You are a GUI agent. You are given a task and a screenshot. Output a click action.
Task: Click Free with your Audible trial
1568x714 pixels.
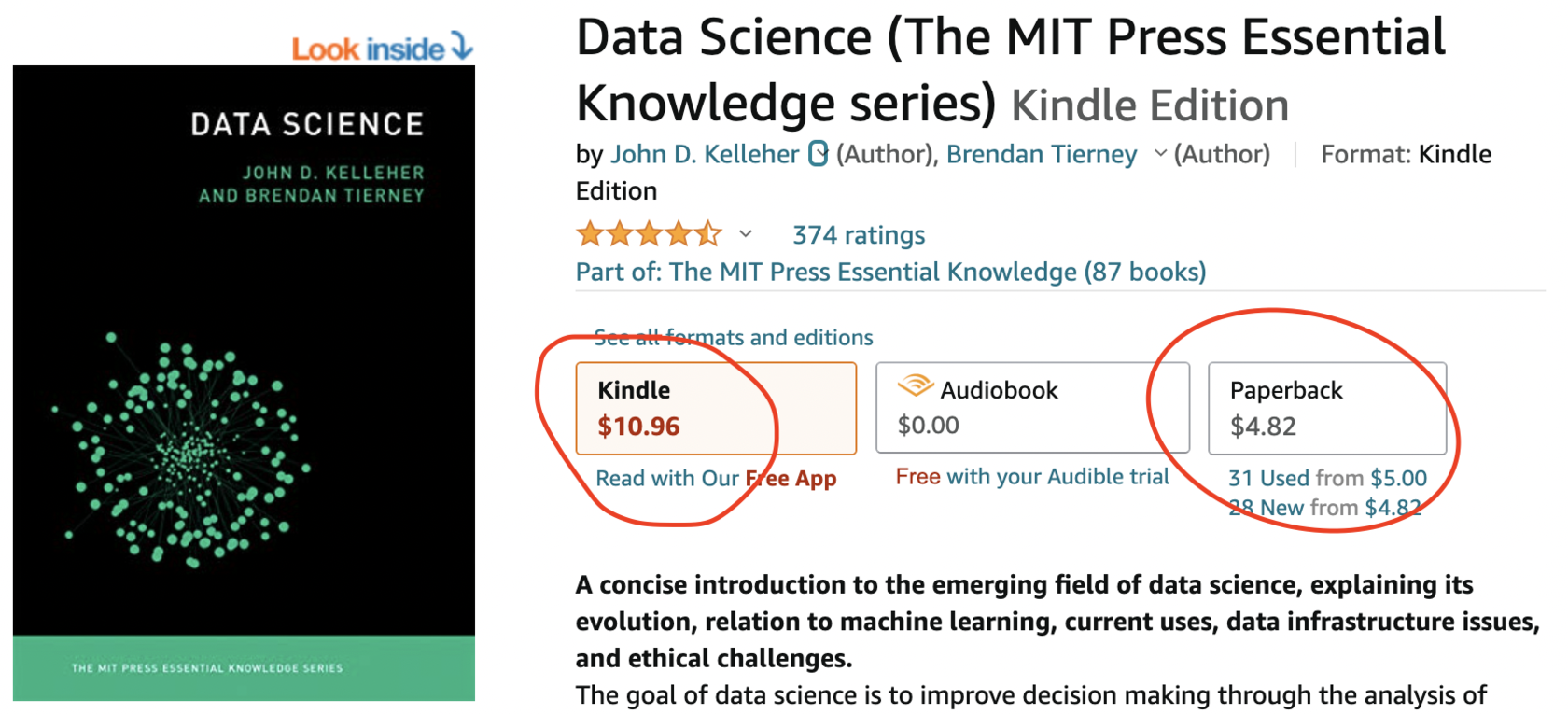pos(1032,477)
